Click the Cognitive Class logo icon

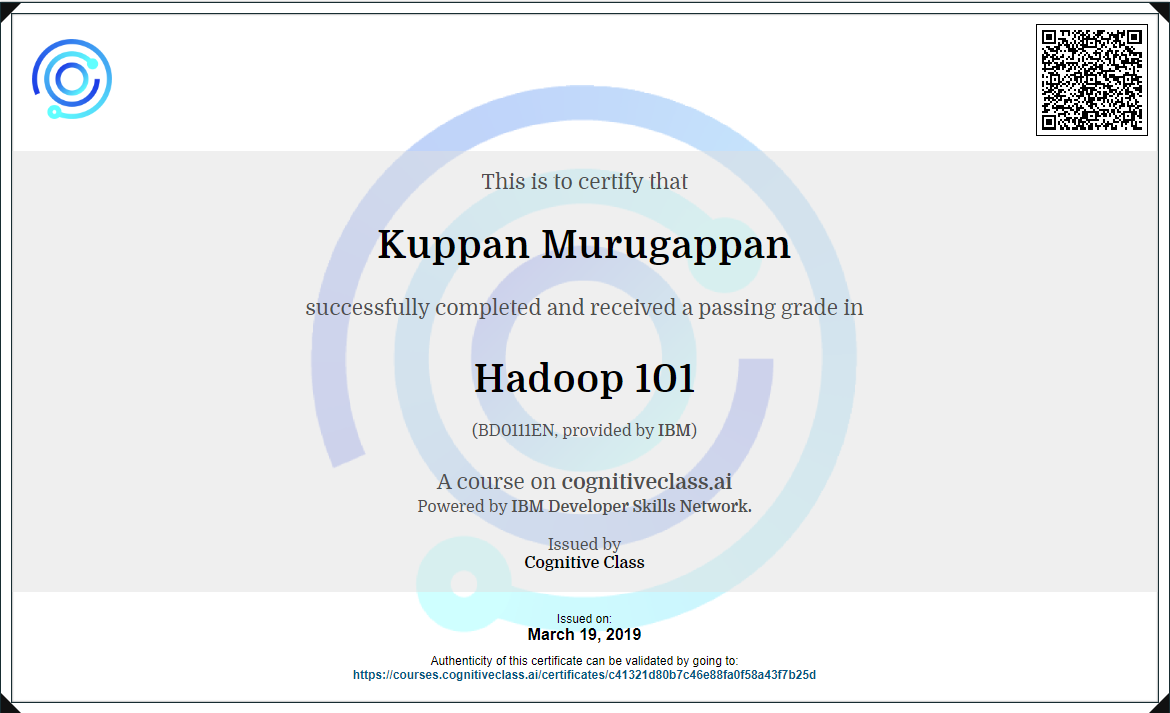[x=72, y=79]
